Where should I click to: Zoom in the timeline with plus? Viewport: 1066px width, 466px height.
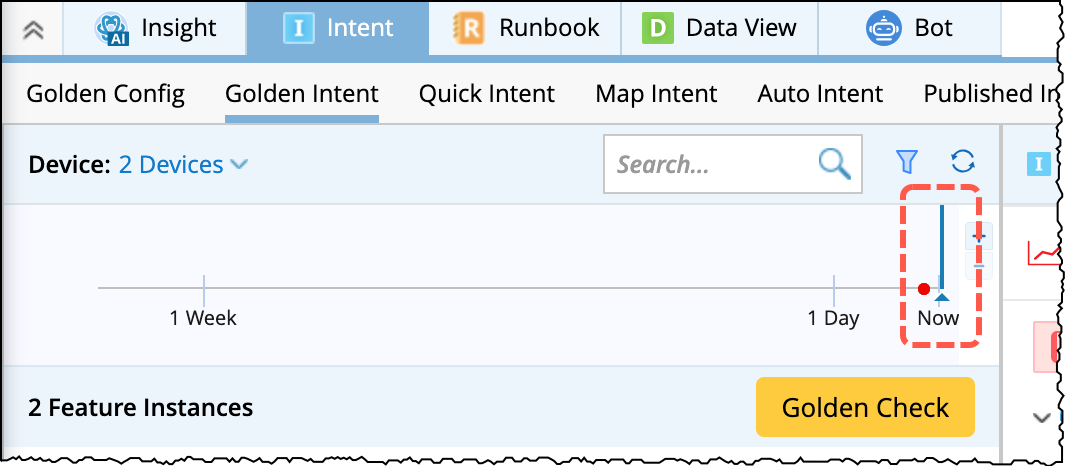(x=980, y=237)
